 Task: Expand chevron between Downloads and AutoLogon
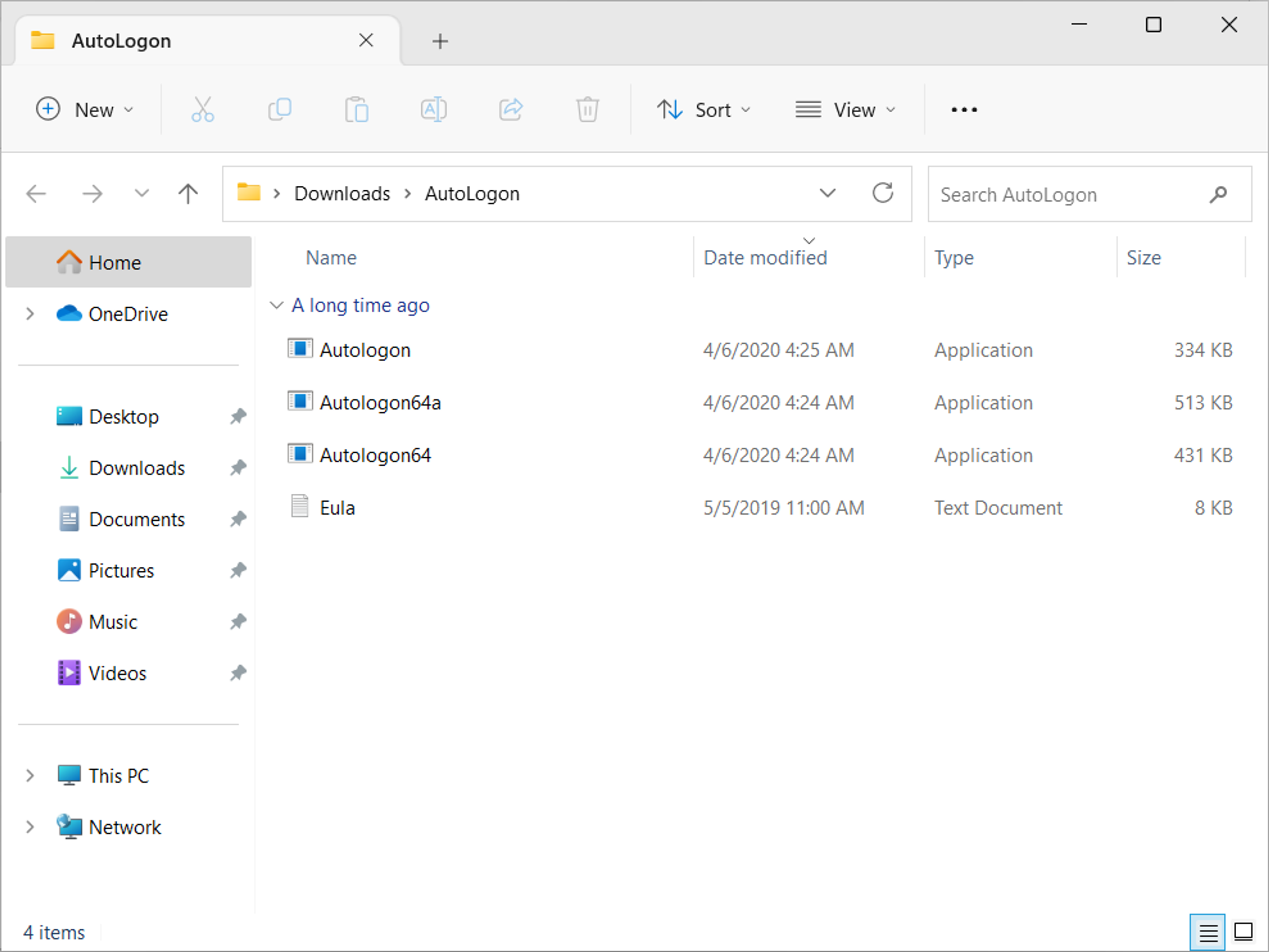(x=408, y=194)
